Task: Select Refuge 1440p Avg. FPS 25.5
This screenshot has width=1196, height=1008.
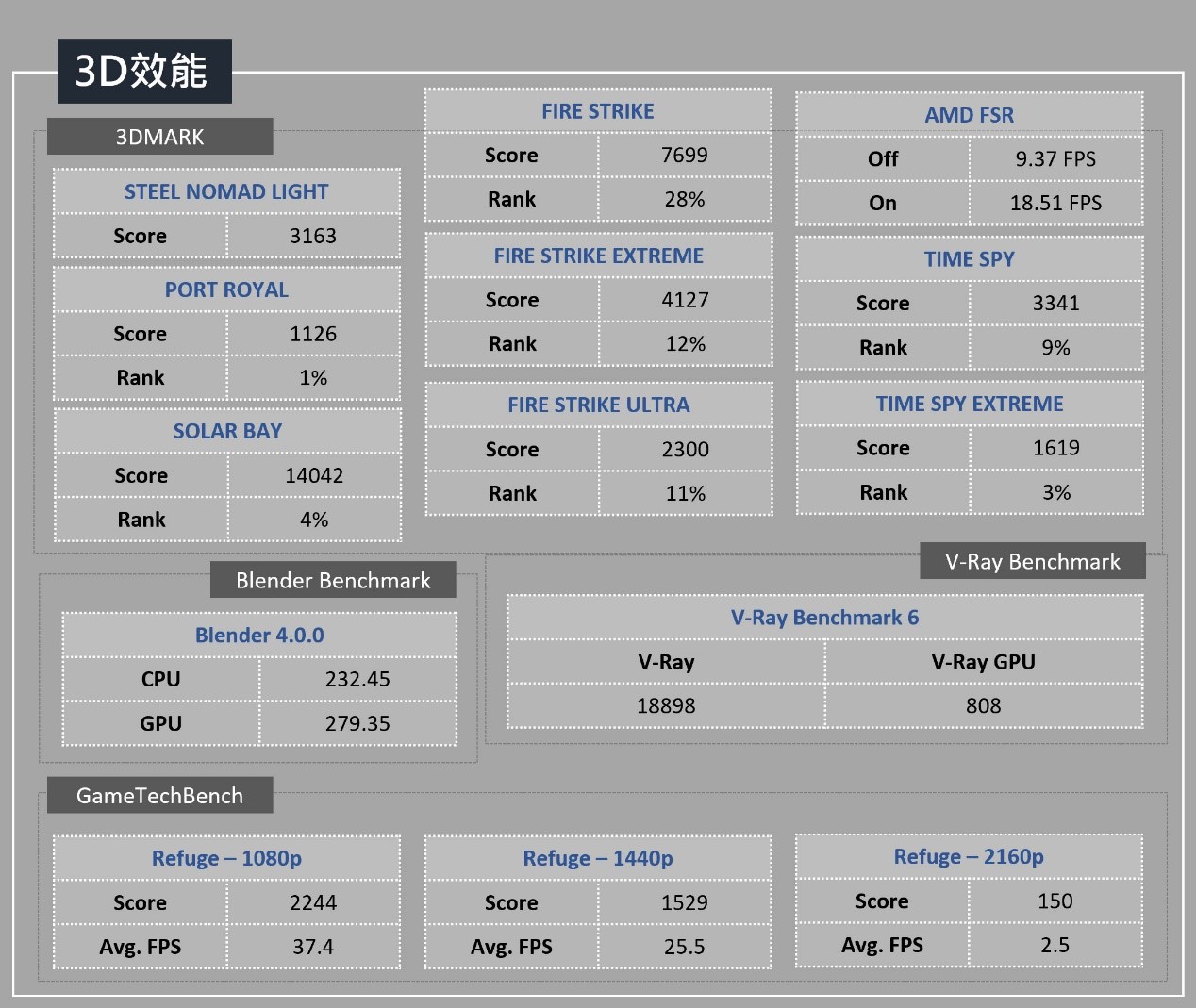Action: point(685,947)
